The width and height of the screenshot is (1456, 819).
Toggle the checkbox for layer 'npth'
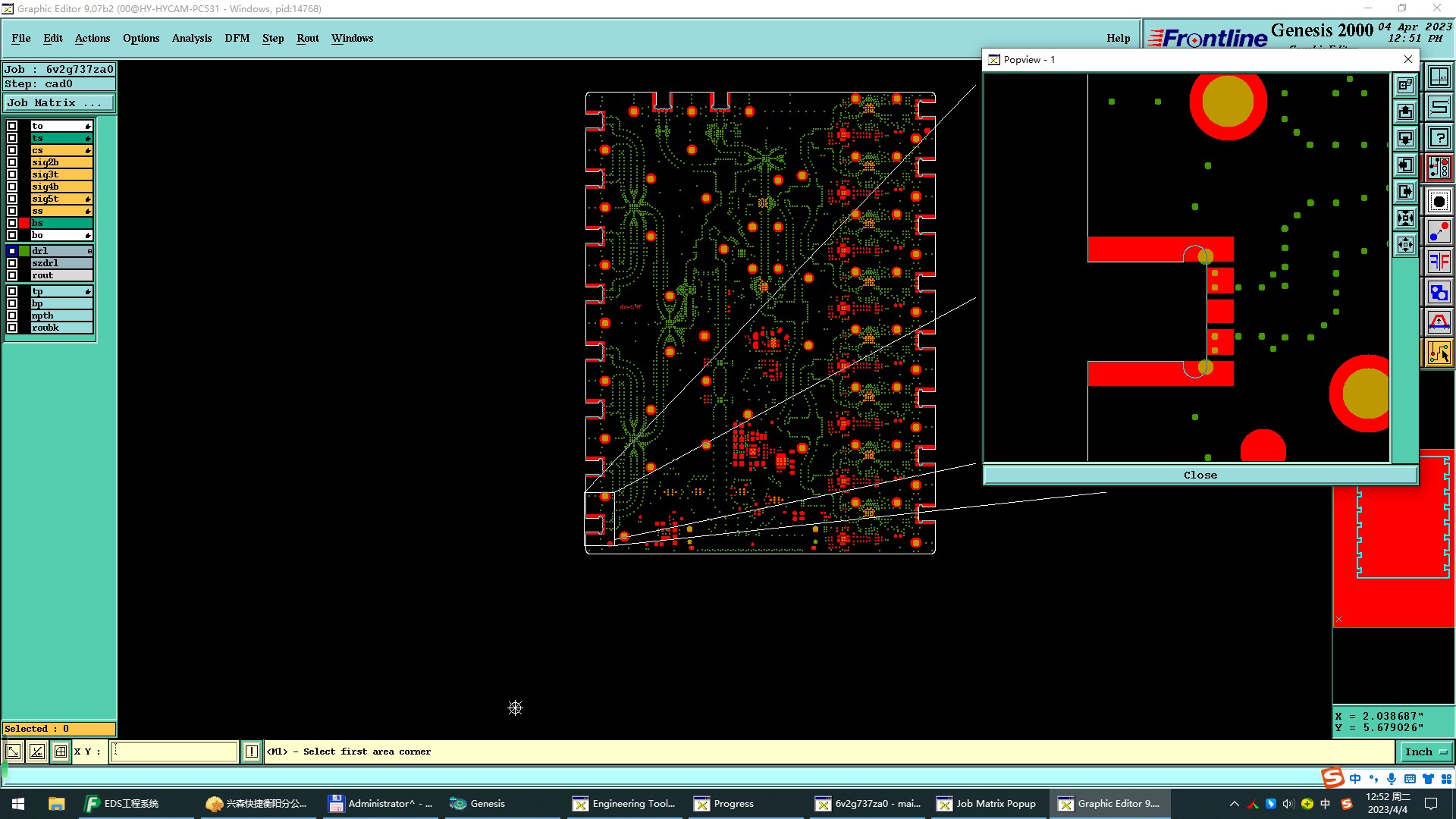12,315
